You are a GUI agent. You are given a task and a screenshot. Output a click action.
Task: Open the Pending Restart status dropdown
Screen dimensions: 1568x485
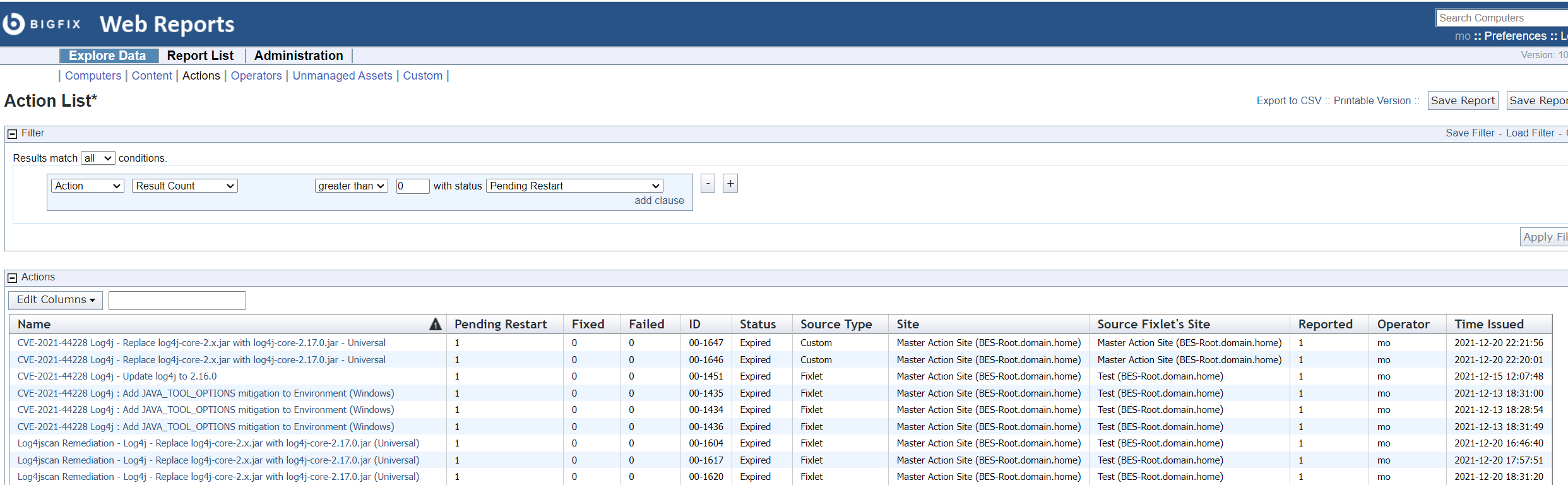point(574,186)
